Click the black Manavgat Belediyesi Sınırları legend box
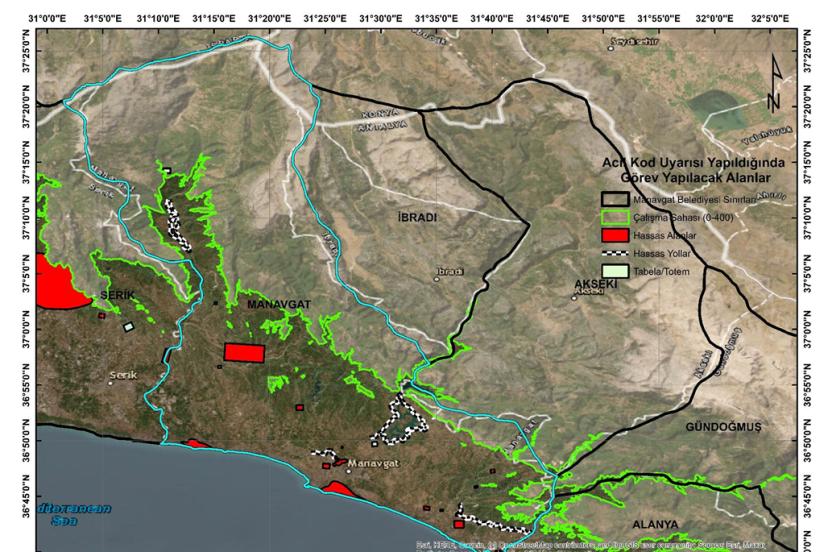The width and height of the screenshot is (828, 552). click(614, 199)
